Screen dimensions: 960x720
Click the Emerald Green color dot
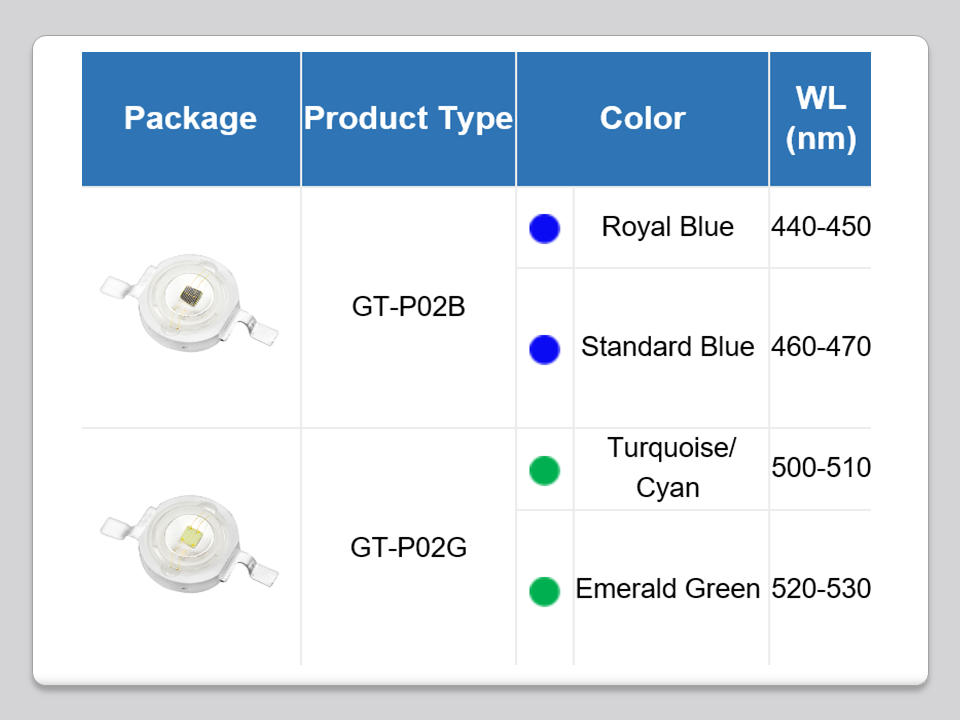point(545,590)
